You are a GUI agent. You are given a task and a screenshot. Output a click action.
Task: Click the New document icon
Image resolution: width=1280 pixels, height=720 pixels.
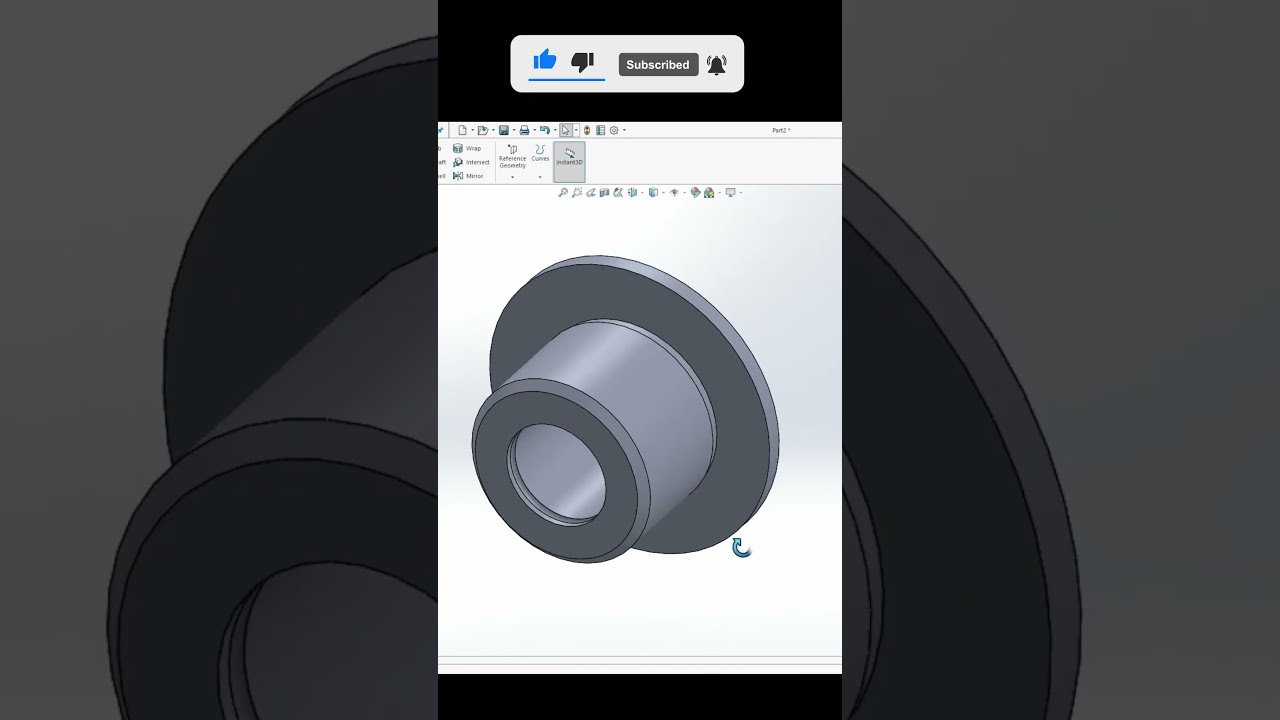pyautogui.click(x=463, y=130)
